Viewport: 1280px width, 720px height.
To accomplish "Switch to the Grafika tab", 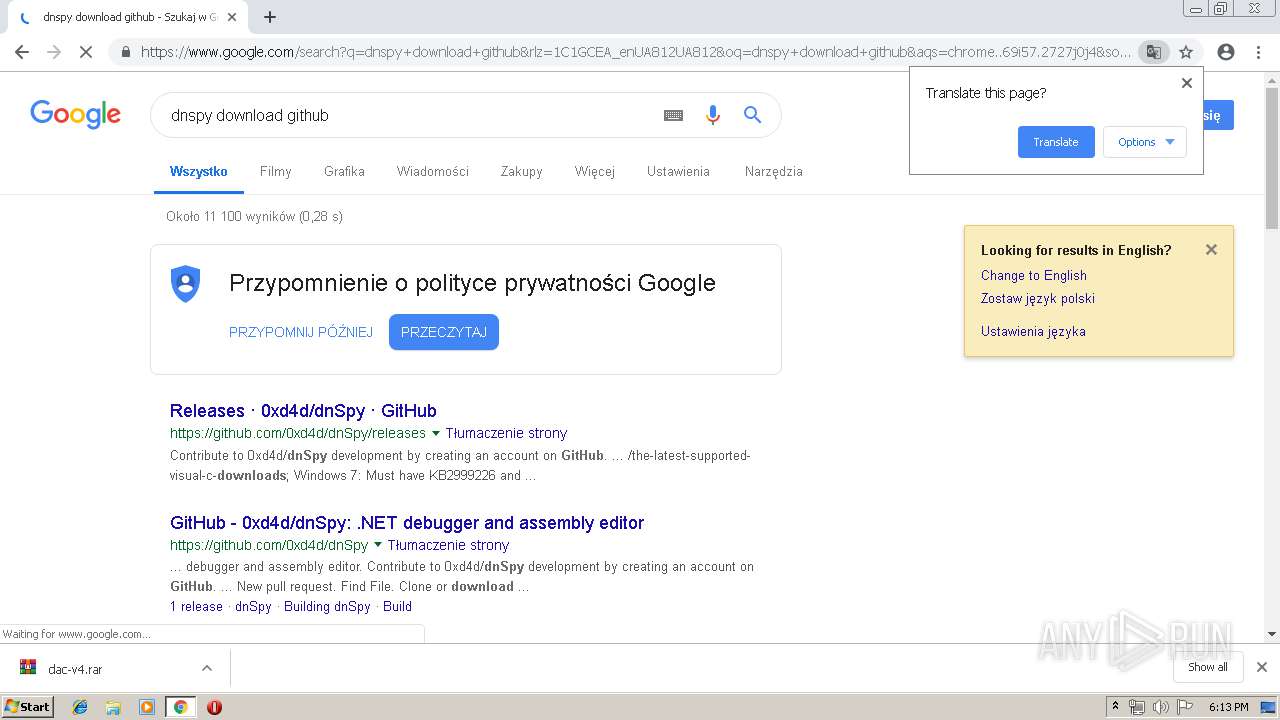I will pos(344,171).
